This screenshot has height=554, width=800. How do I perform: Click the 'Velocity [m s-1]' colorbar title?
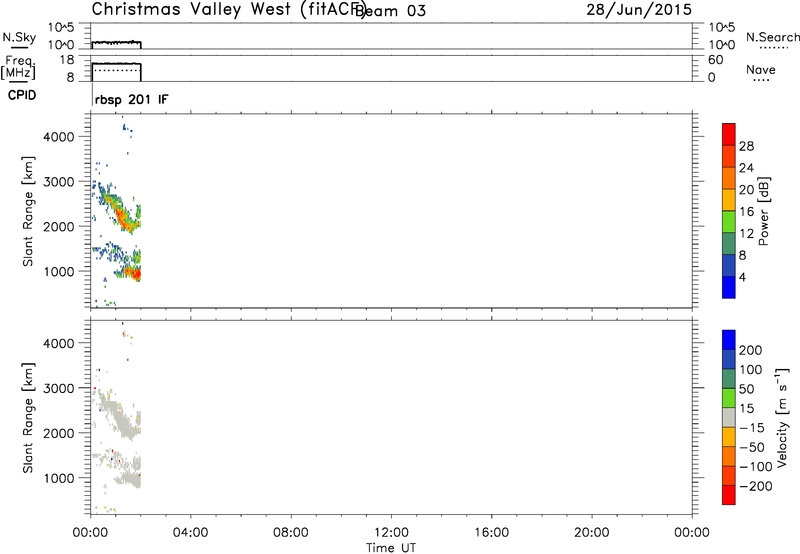pos(782,417)
